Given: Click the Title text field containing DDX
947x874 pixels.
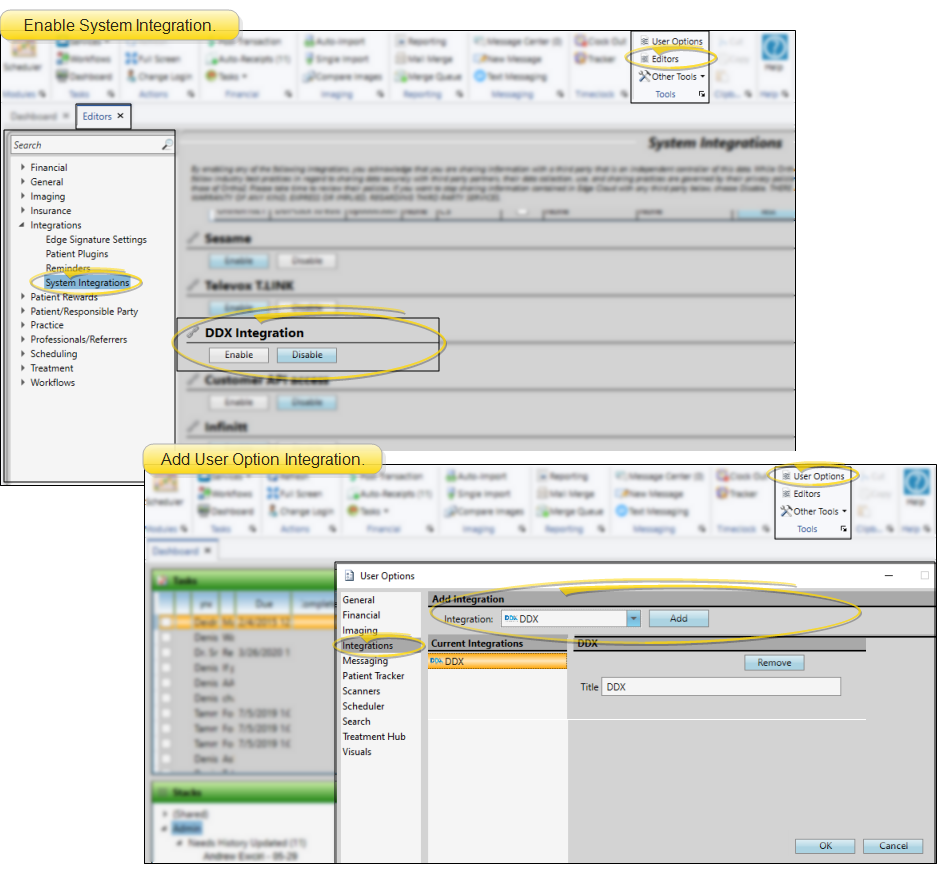Looking at the screenshot, I should [720, 687].
